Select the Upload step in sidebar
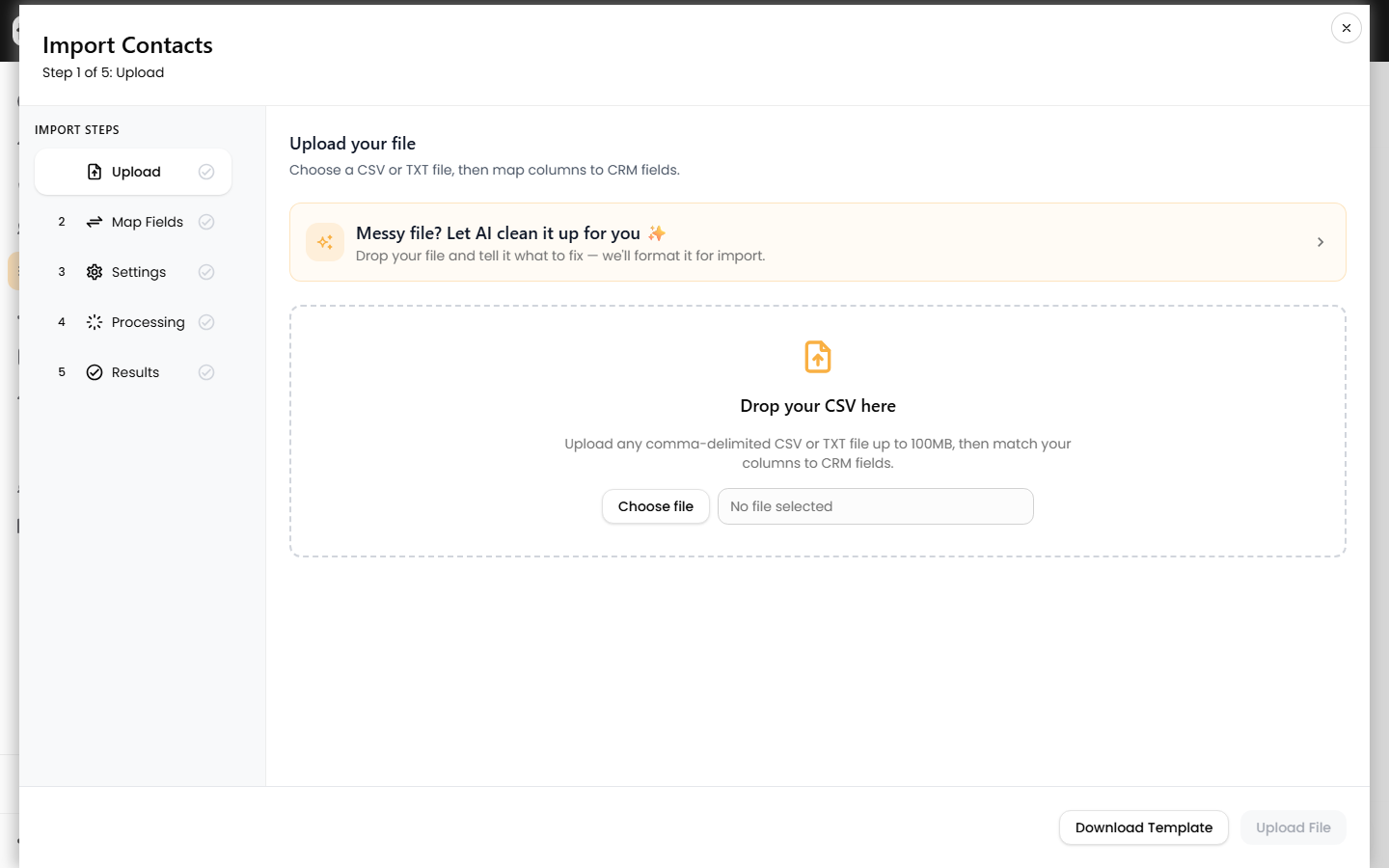 coord(133,172)
